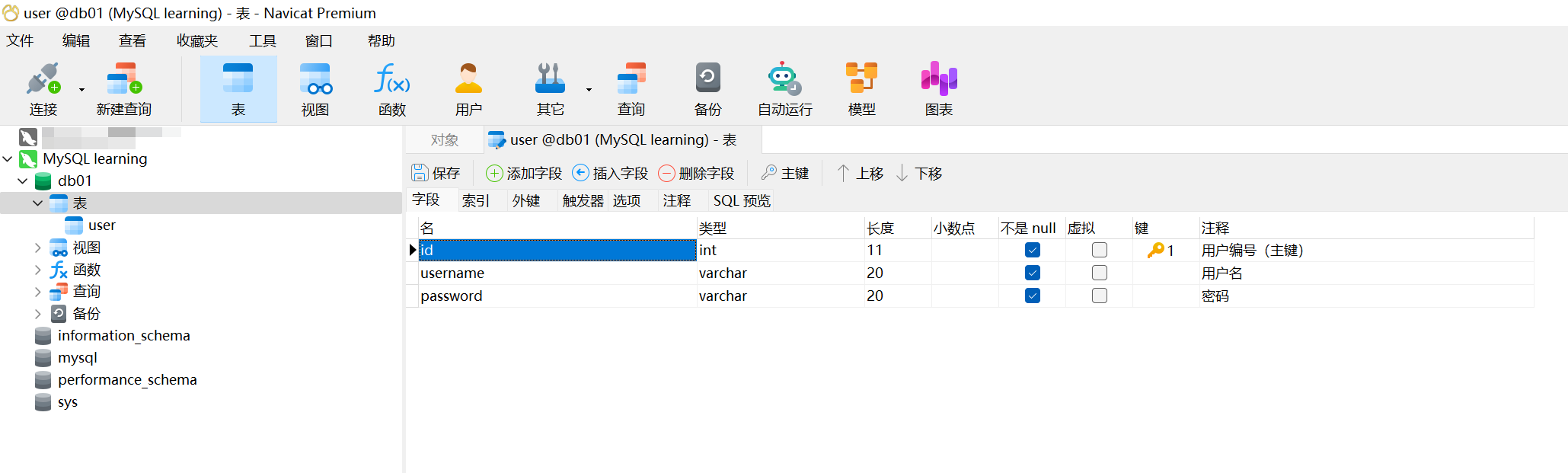Uncheck 不是 null for the id field

tap(1032, 250)
